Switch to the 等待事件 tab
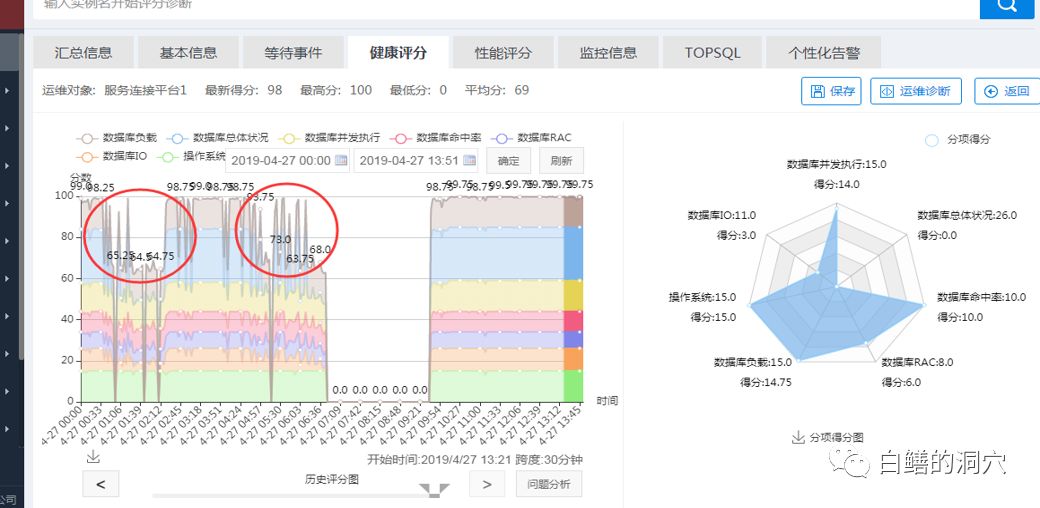This screenshot has width=1040, height=508. [x=293, y=53]
